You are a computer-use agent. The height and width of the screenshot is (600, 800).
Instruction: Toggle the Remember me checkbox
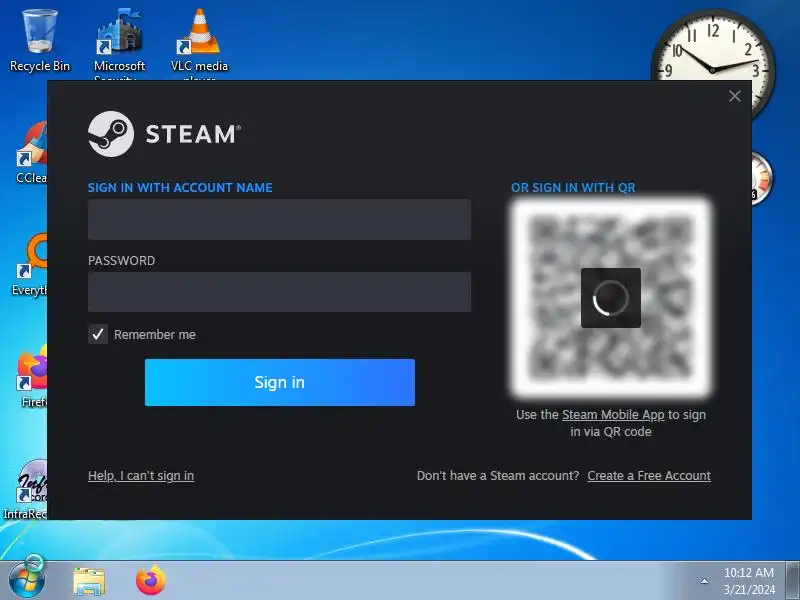(x=97, y=334)
